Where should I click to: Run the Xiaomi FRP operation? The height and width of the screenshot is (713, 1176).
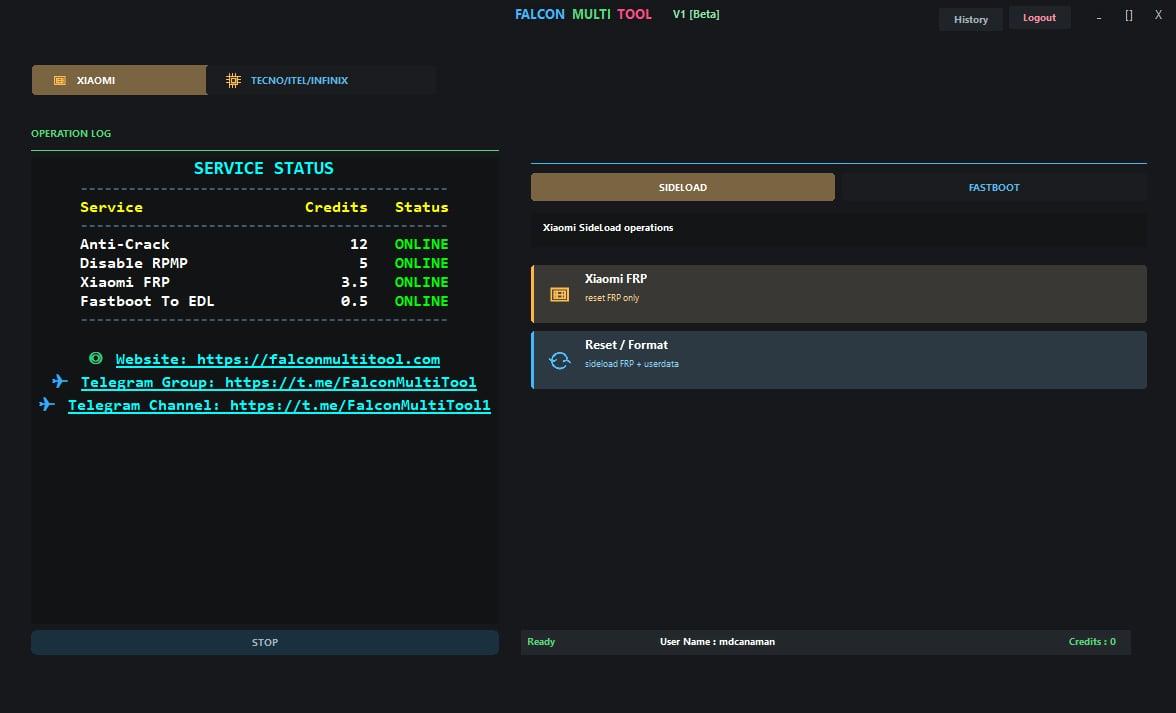tap(838, 294)
